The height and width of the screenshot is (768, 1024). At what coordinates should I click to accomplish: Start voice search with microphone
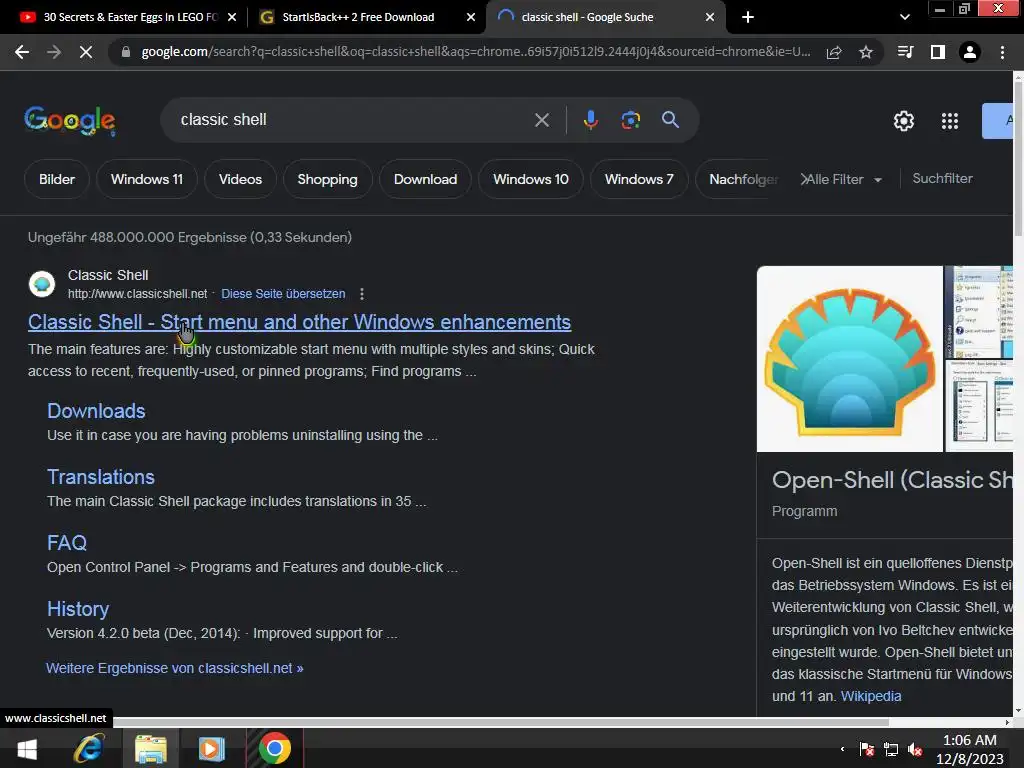pyautogui.click(x=590, y=120)
